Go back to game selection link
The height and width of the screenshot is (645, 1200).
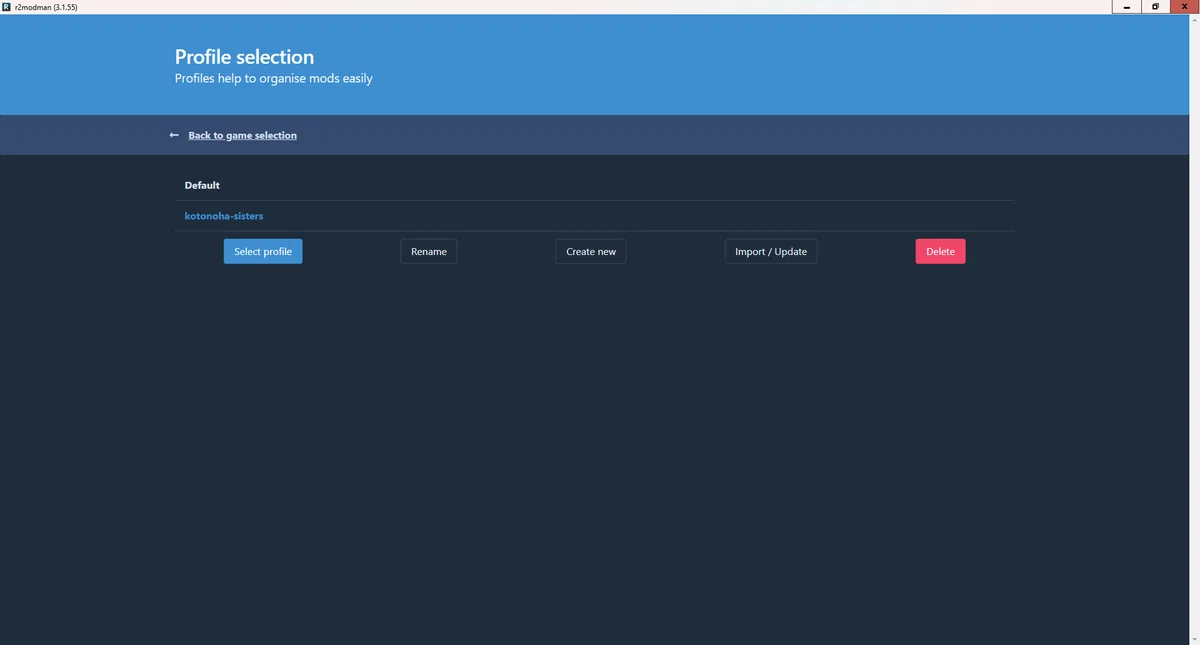pos(242,135)
